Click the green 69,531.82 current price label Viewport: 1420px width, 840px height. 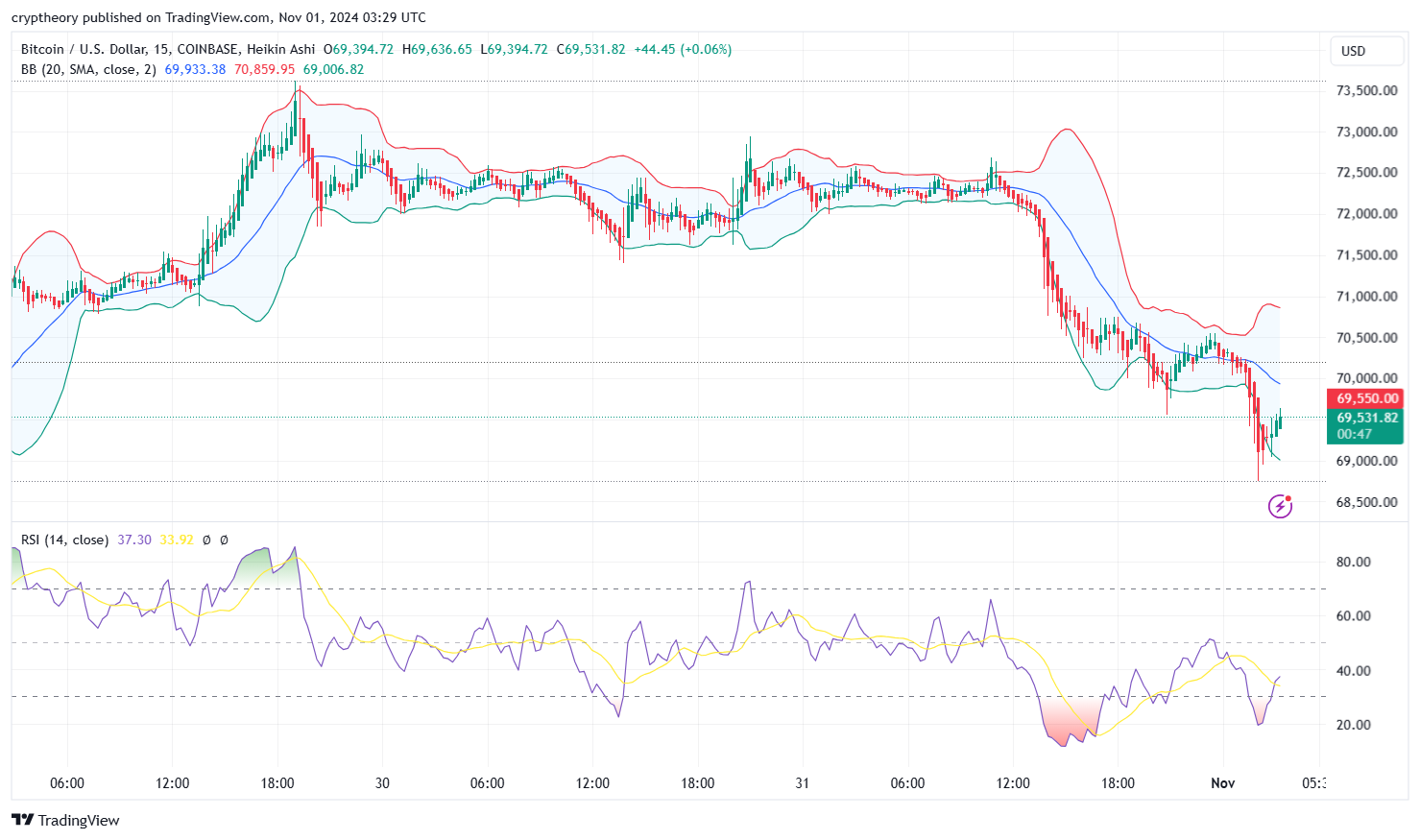[x=1366, y=418]
